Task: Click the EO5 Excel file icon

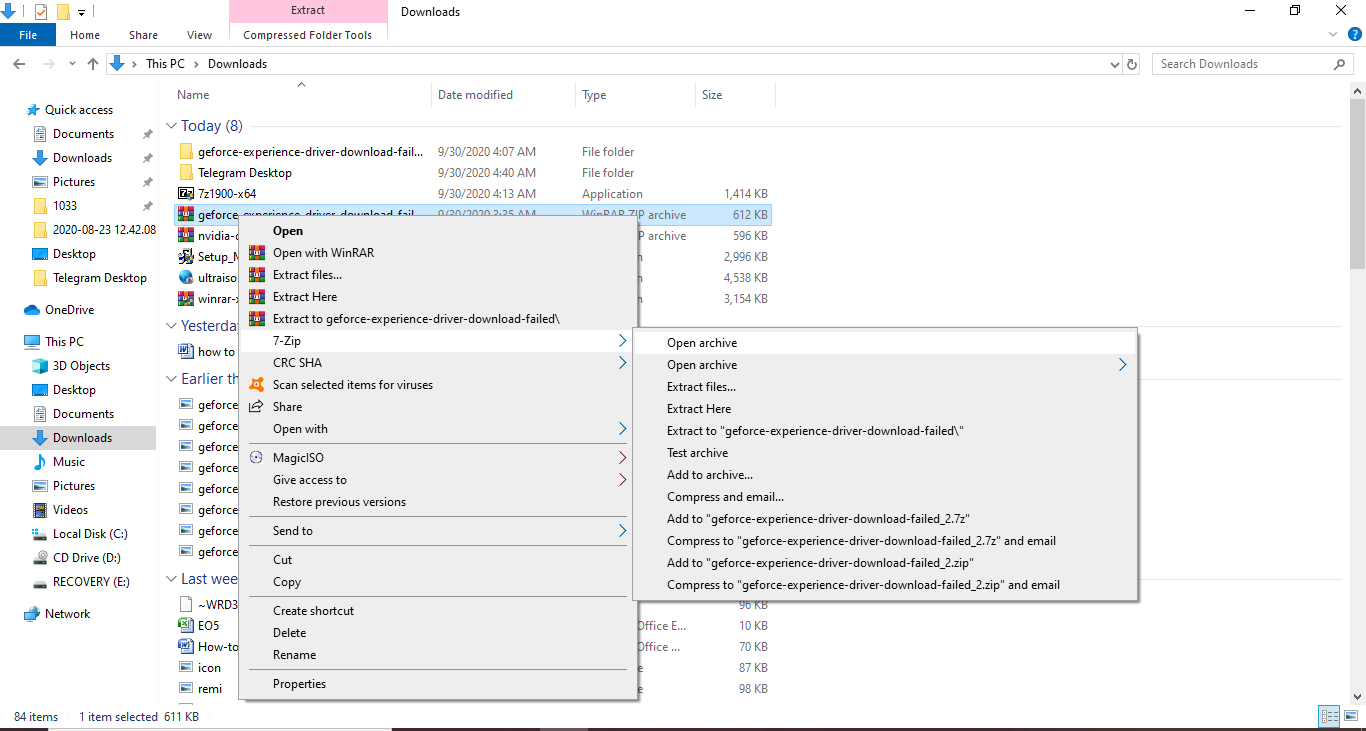Action: pos(186,625)
